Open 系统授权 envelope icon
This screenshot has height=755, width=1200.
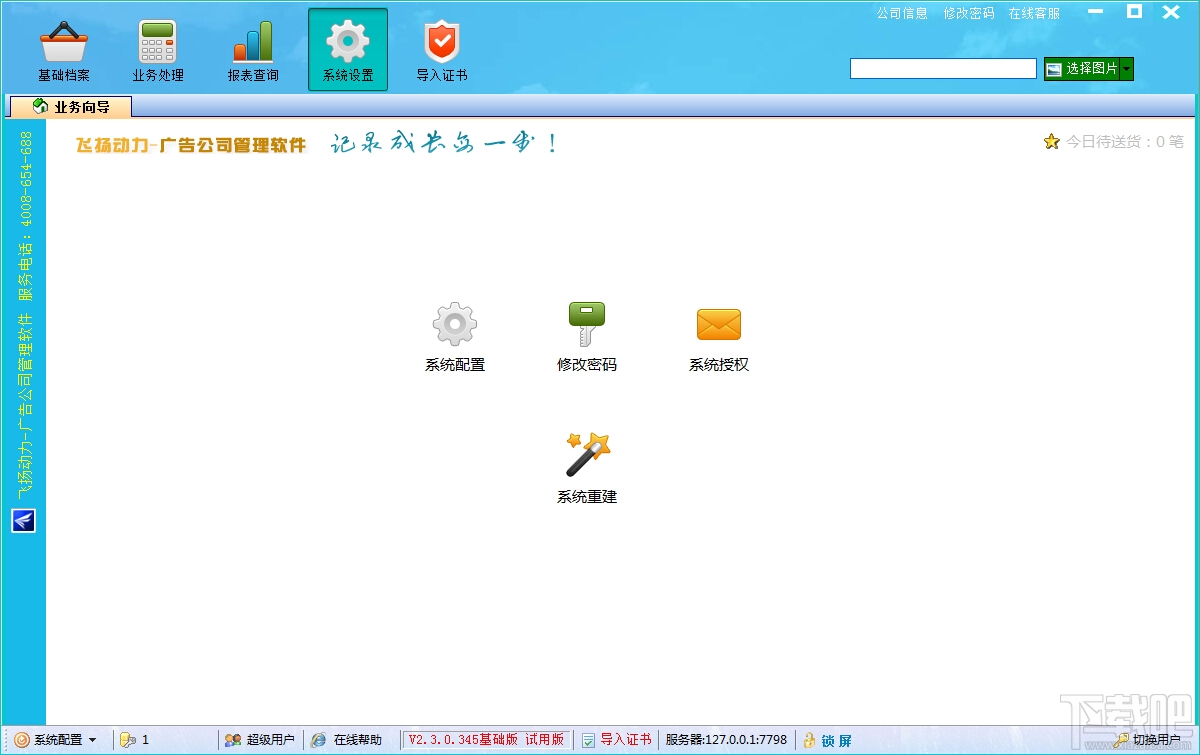718,324
